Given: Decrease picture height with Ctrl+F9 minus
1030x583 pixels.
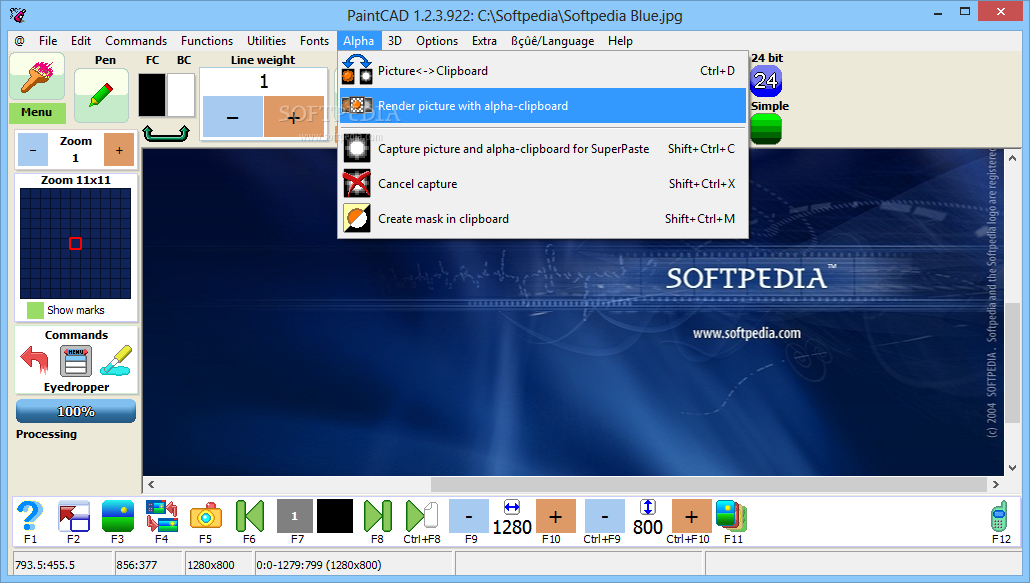Looking at the screenshot, I should 604,516.
